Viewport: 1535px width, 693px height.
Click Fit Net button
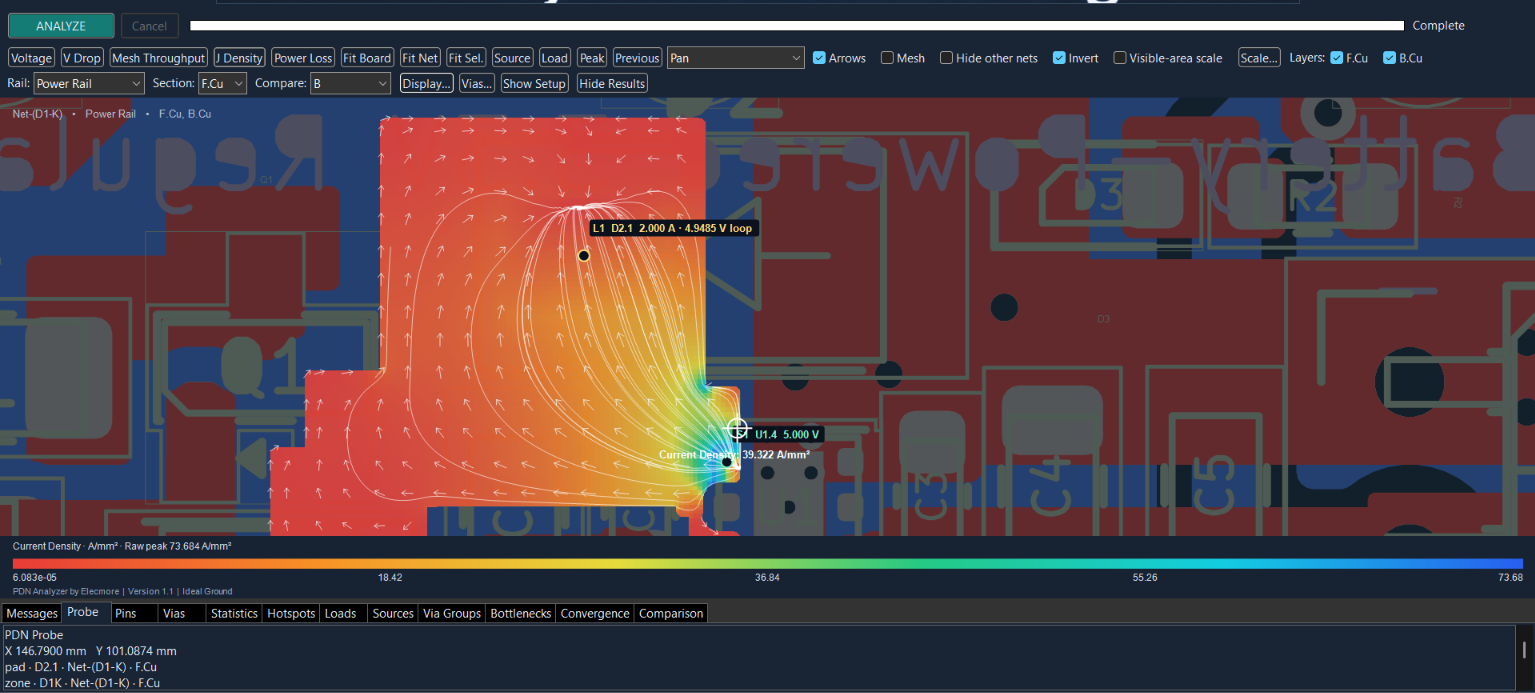pyautogui.click(x=419, y=58)
